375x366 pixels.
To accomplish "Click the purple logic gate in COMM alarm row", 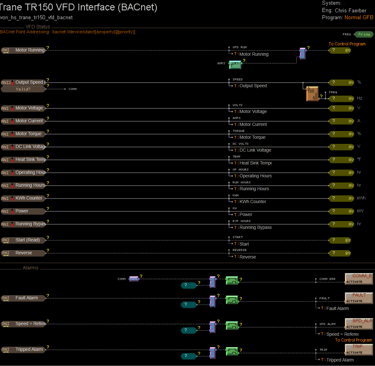I will click(213, 282).
